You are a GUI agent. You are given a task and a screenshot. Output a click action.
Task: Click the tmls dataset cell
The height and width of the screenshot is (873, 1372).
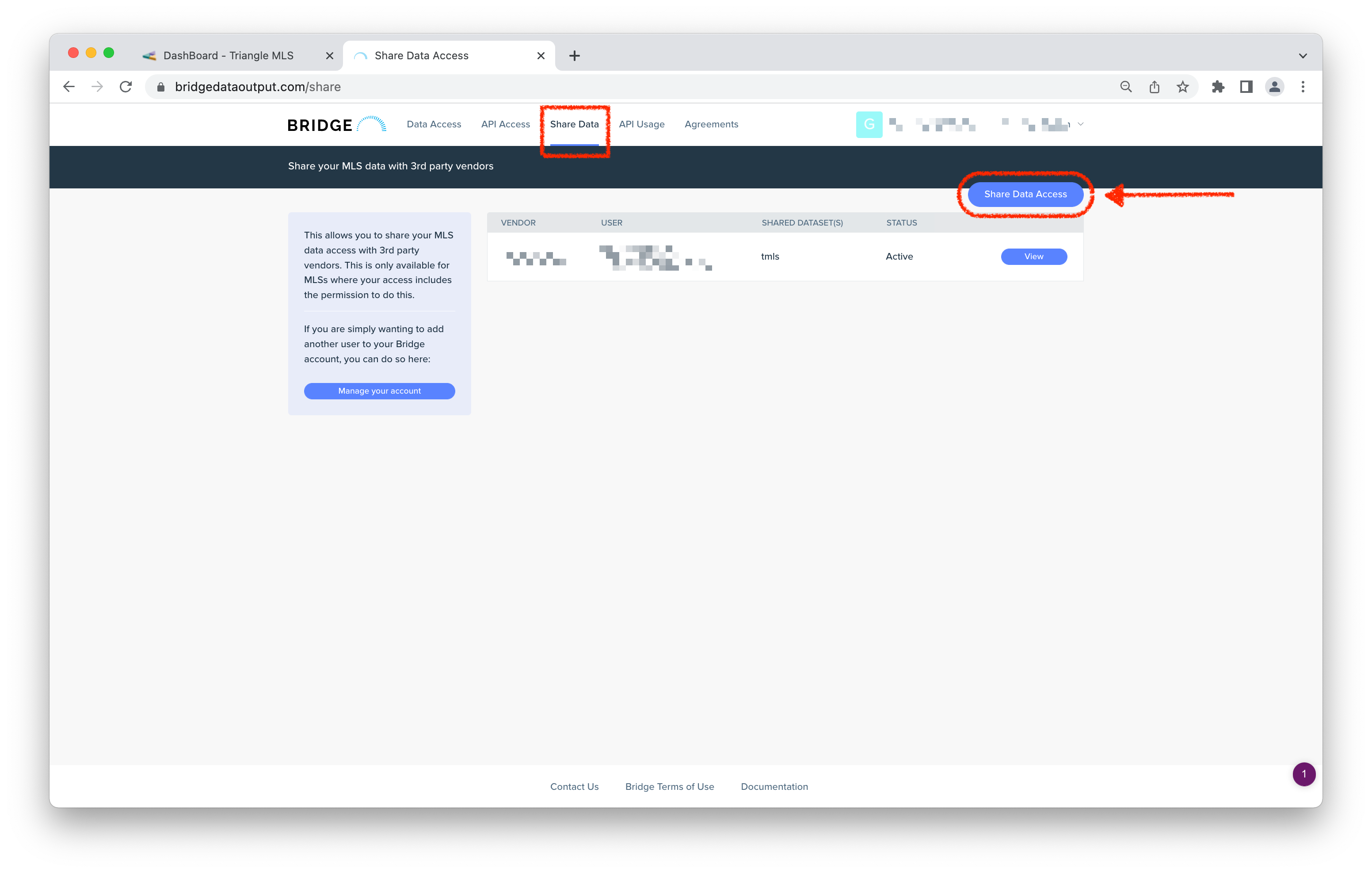pyautogui.click(x=770, y=256)
